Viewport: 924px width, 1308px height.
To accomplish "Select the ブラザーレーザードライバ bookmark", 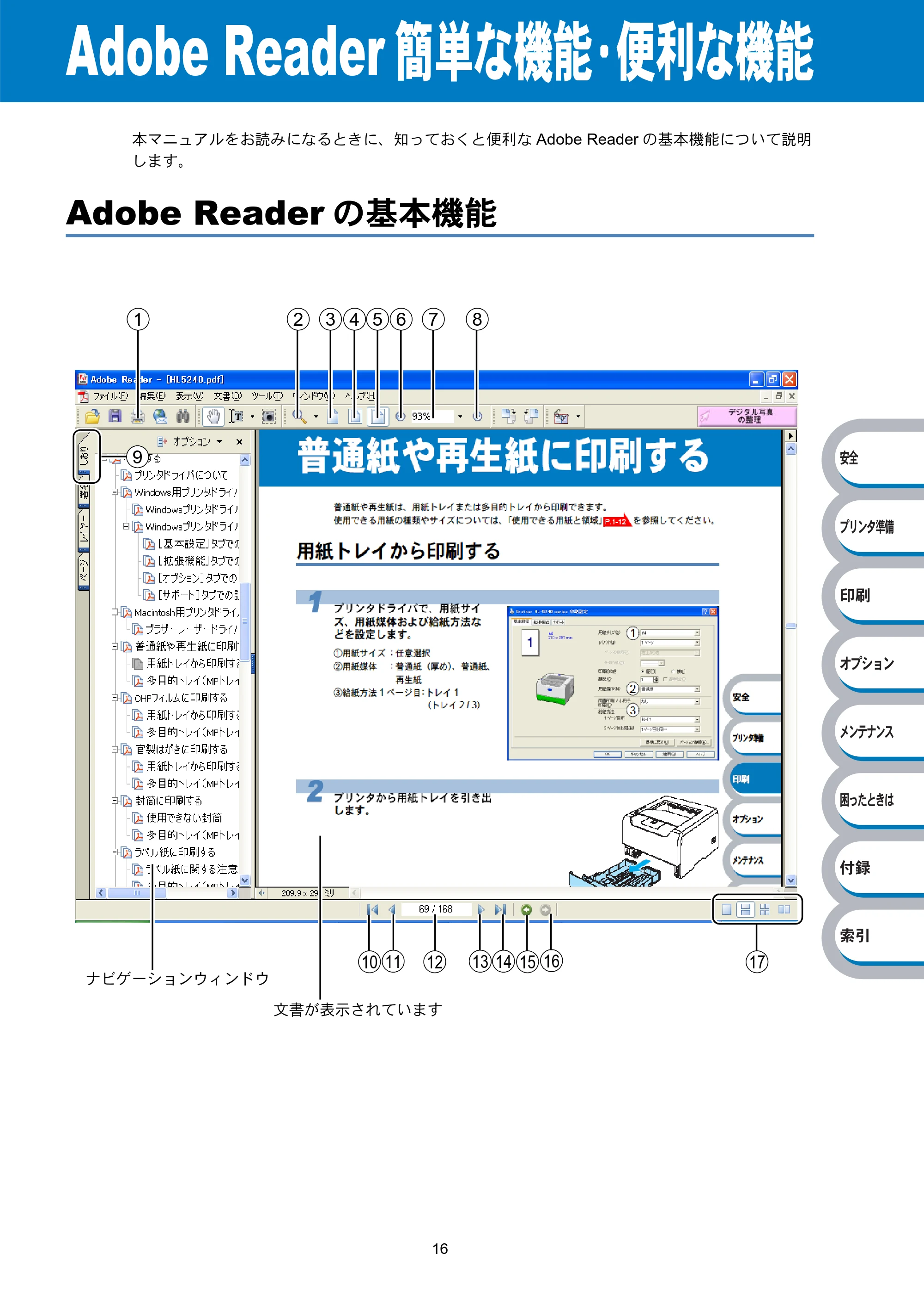I will click(185, 629).
